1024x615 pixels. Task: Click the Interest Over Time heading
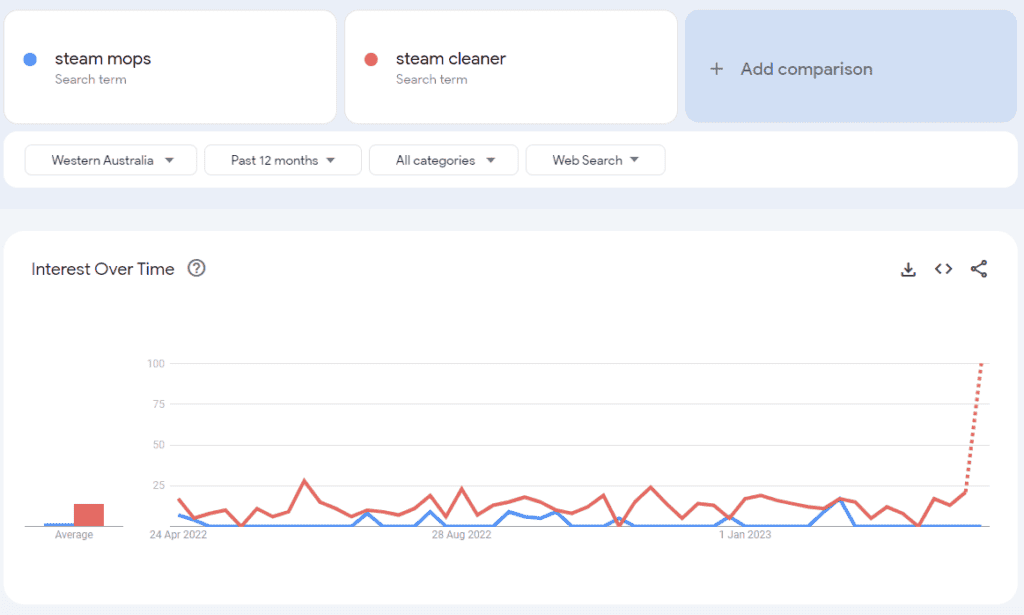coord(103,269)
